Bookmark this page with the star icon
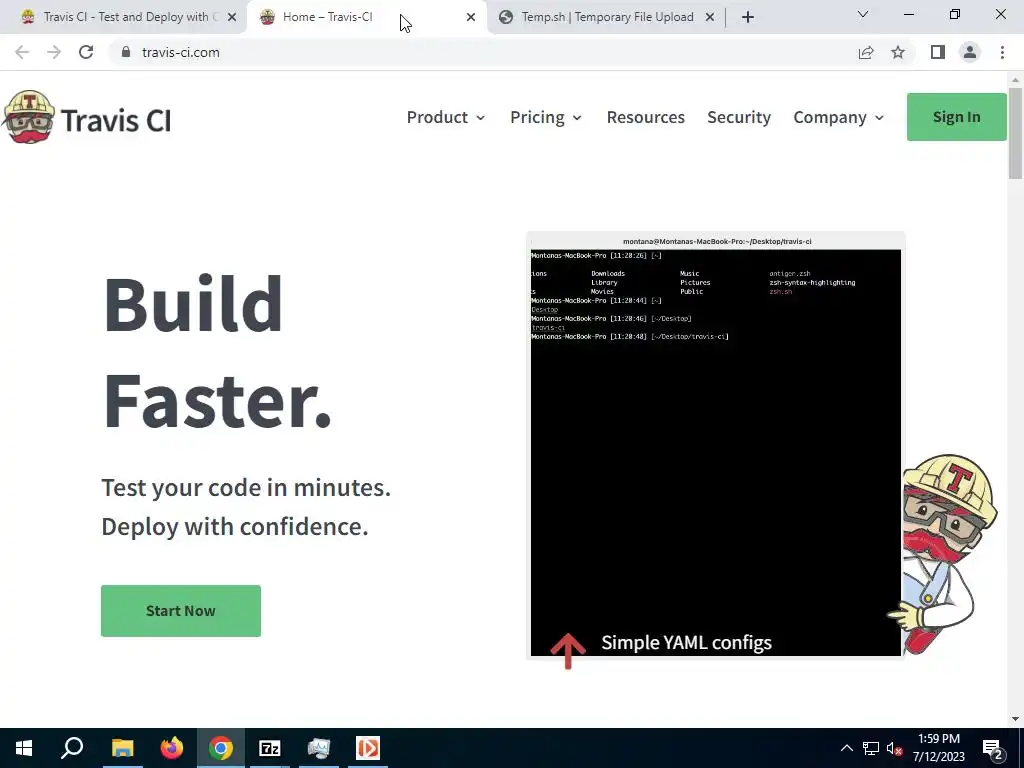This screenshot has height=768, width=1024. pos(898,52)
